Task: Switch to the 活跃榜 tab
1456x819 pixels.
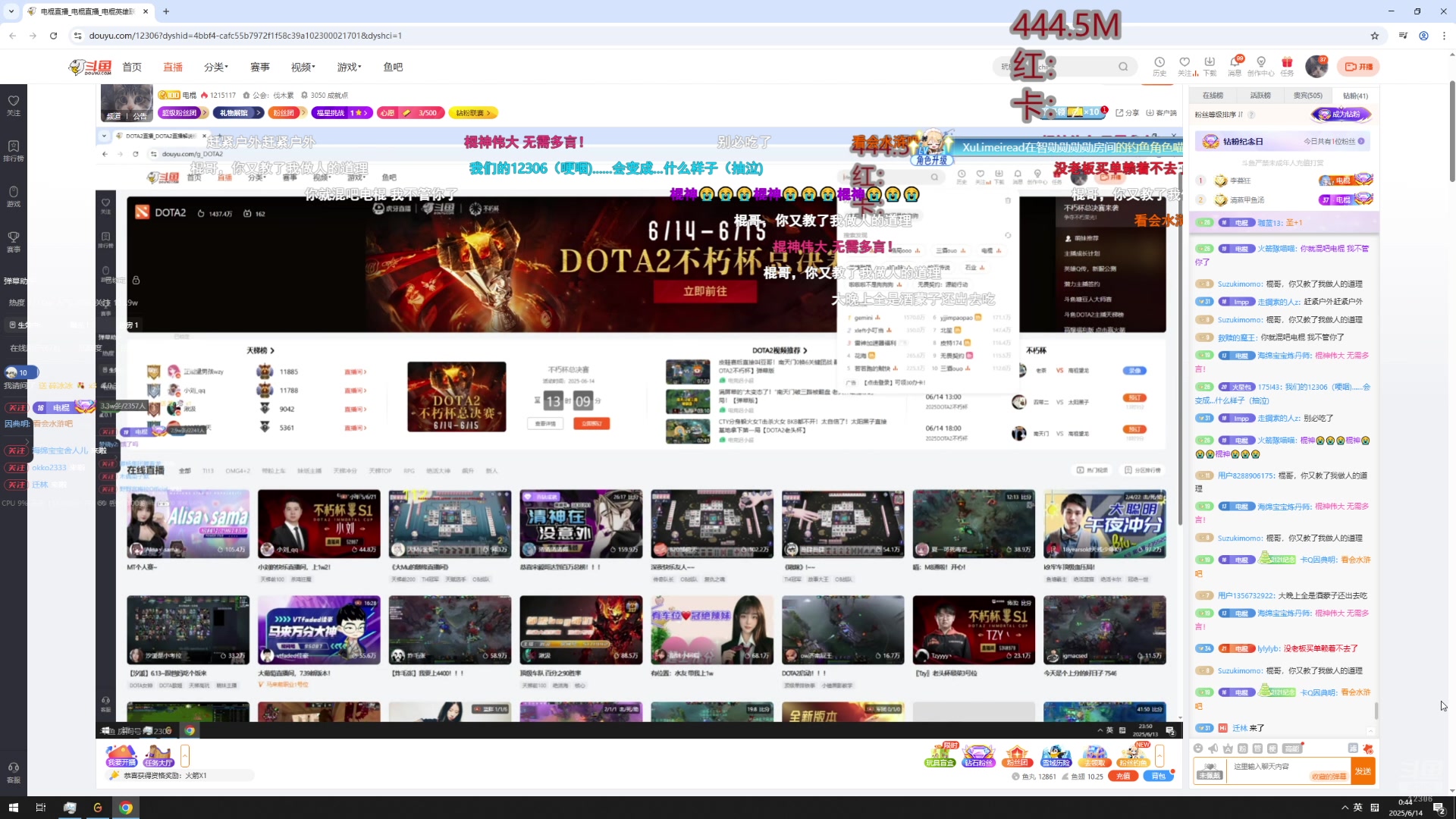Action: point(1260,96)
